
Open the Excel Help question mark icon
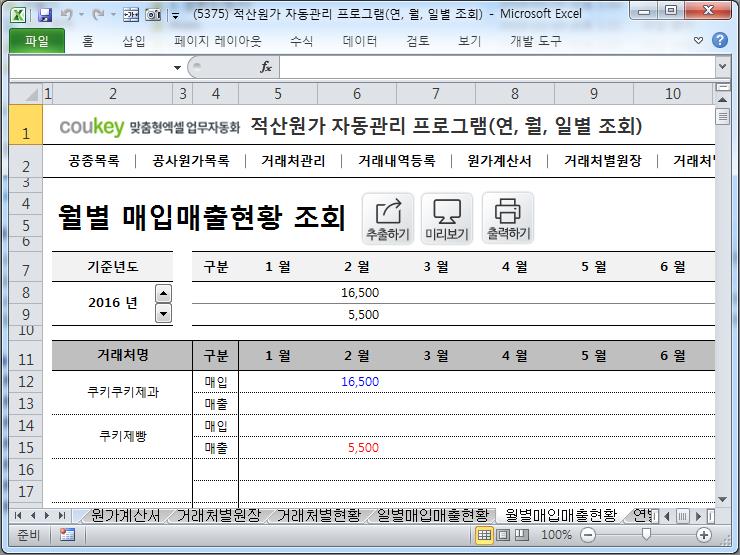[x=720, y=41]
